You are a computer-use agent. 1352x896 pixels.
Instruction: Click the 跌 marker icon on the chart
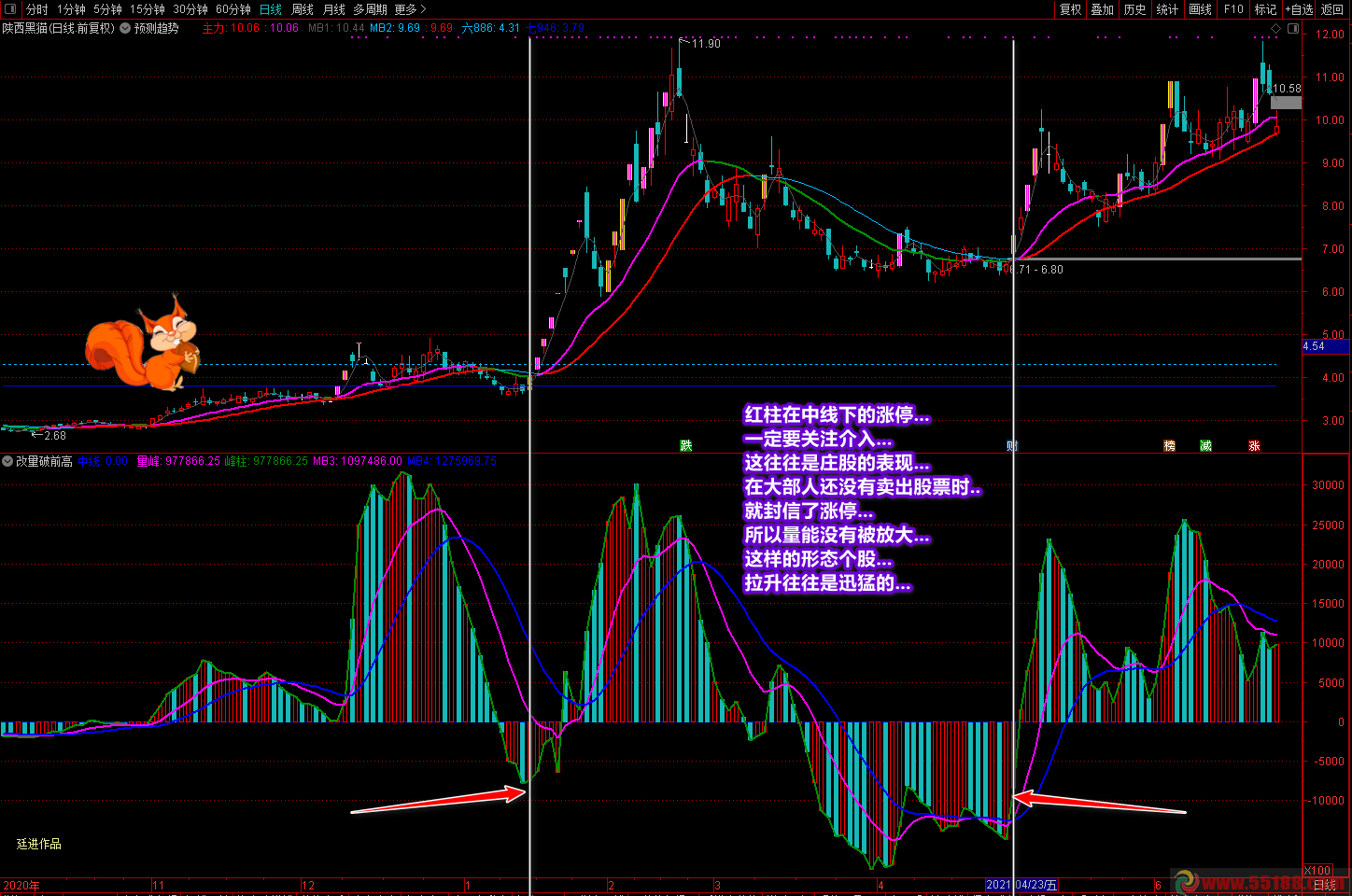tap(686, 446)
